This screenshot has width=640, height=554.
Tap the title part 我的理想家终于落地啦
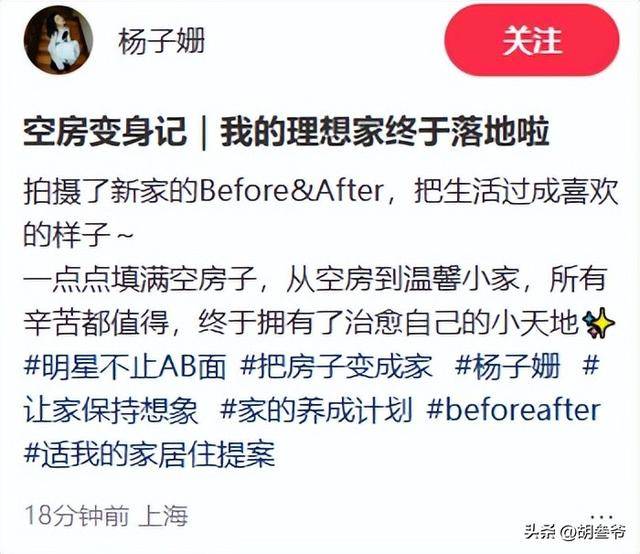click(x=384, y=131)
